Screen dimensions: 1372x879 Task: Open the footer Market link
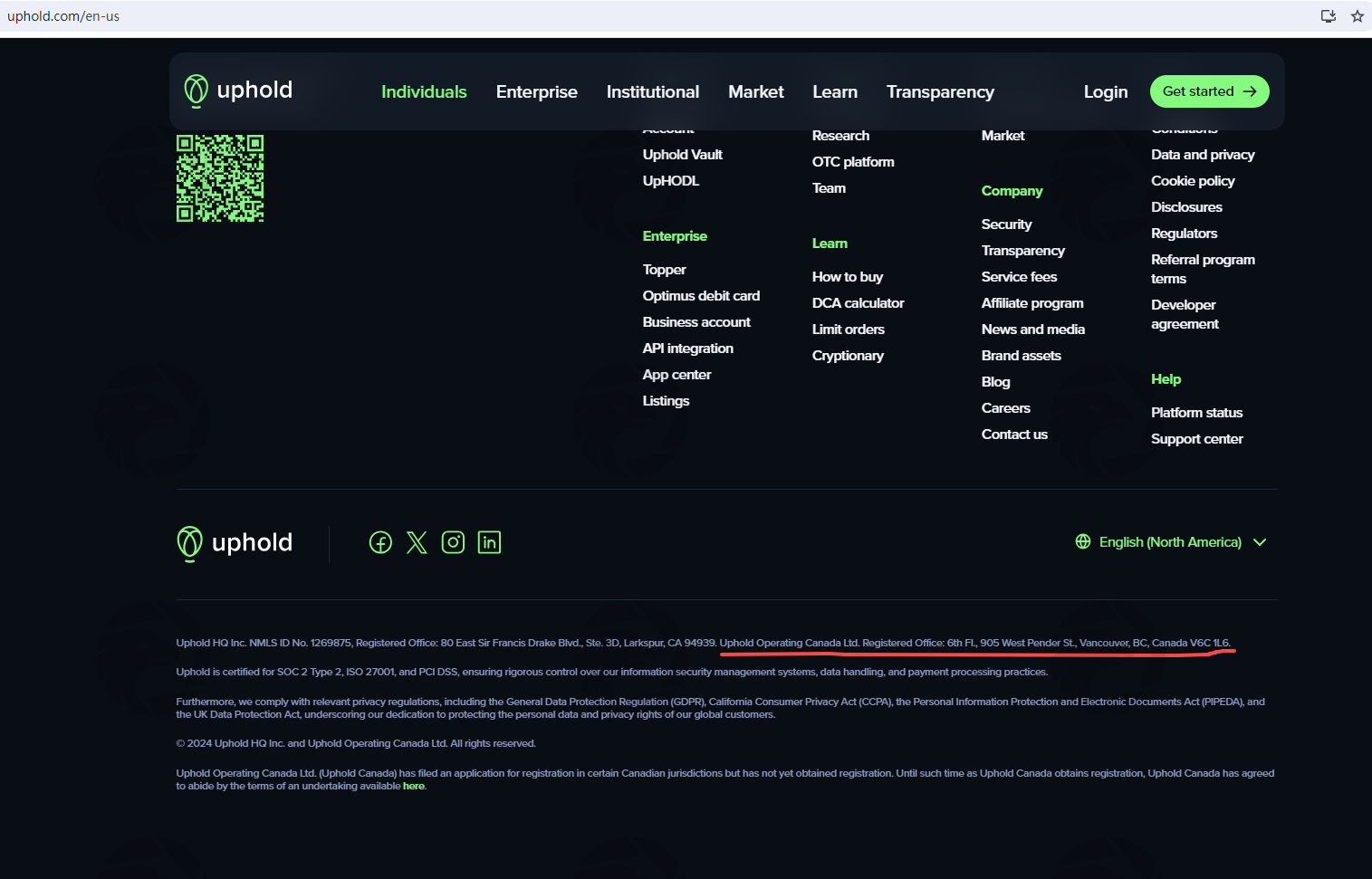1003,136
